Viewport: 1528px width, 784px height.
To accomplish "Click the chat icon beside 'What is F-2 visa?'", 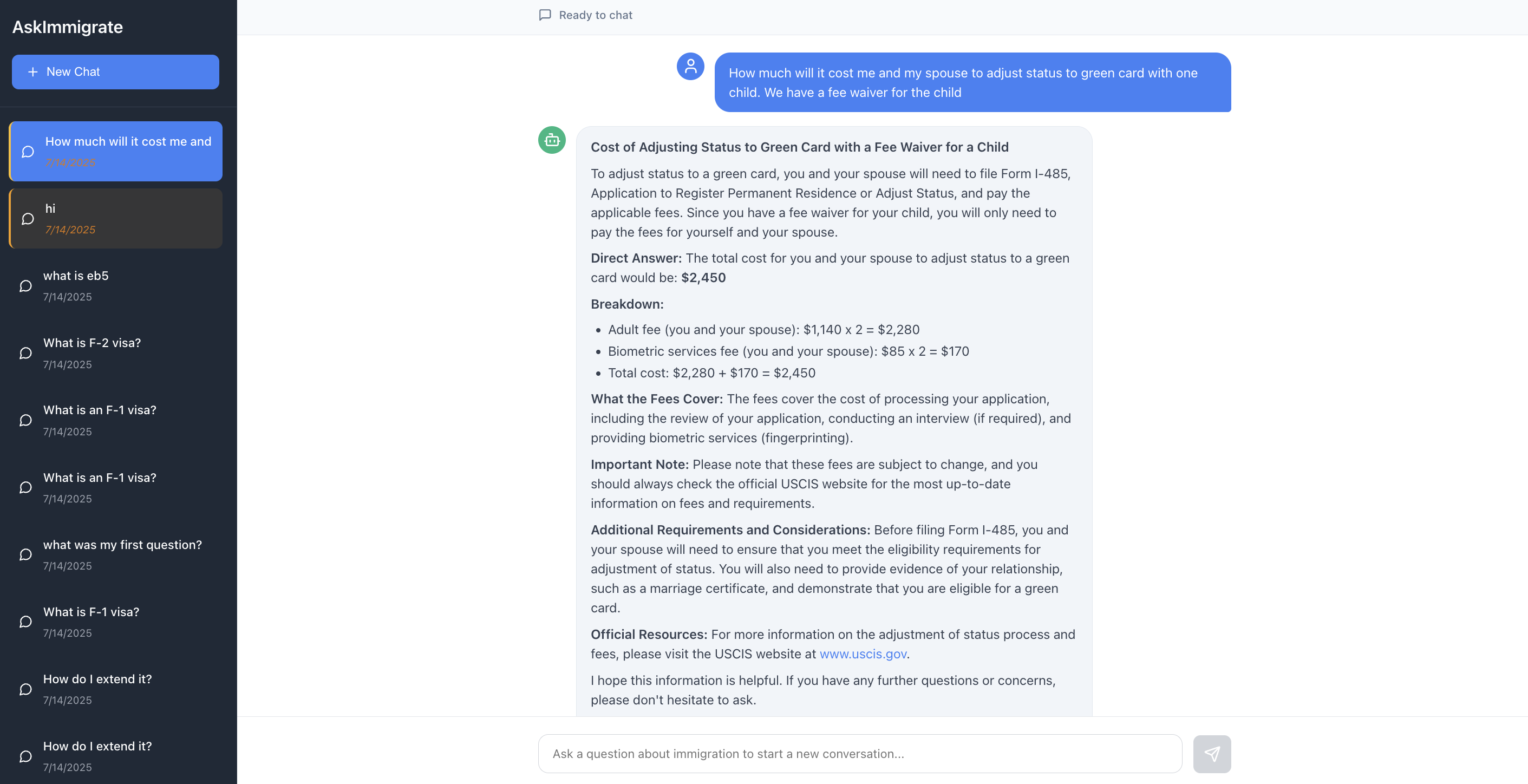I will (25, 353).
